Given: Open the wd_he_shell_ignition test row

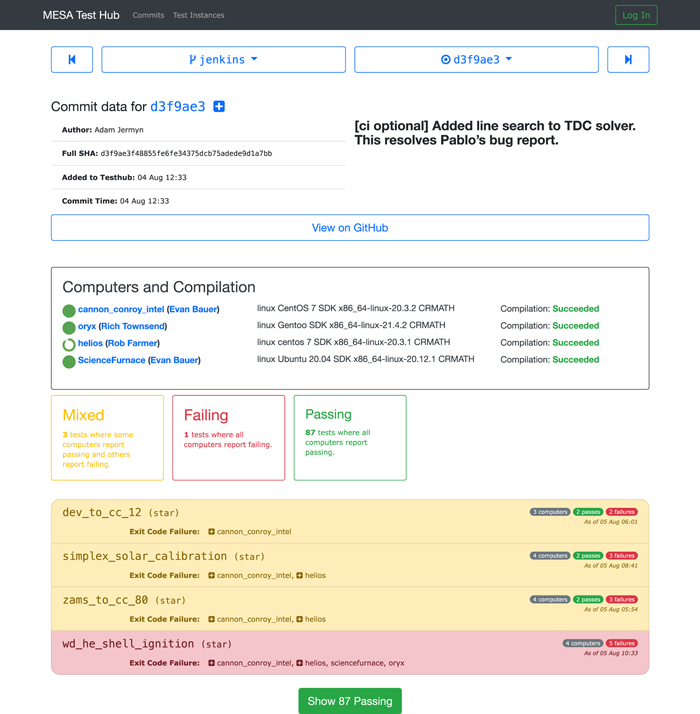Looking at the screenshot, I should tap(350, 653).
